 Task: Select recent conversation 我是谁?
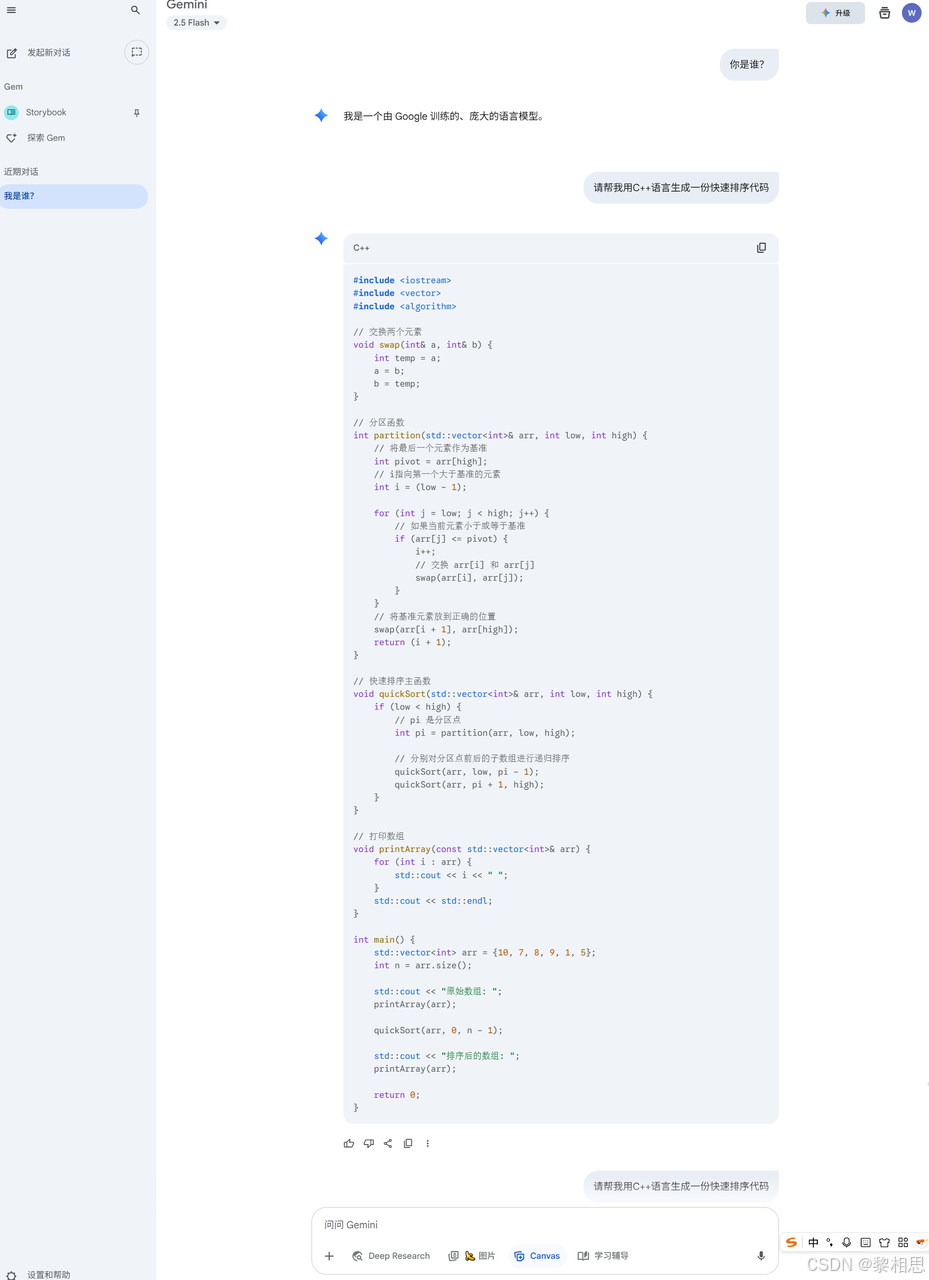[x=74, y=196]
